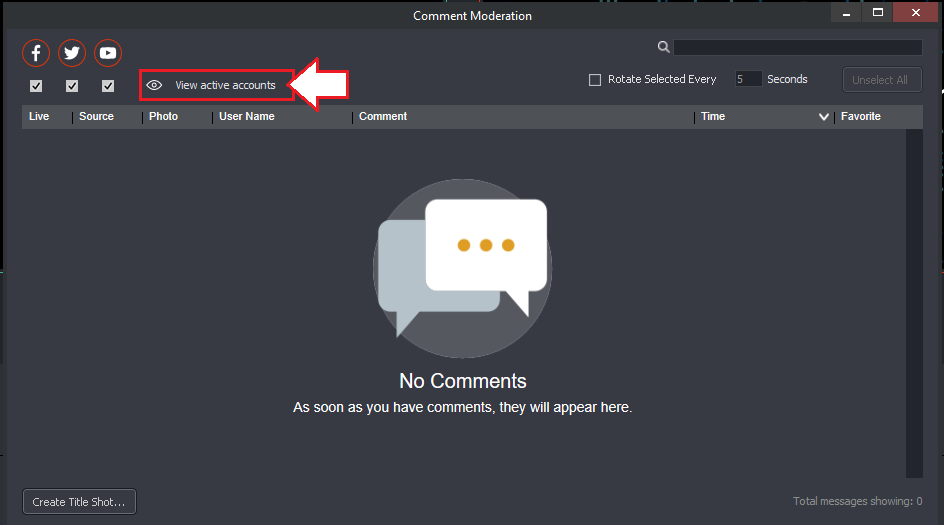Open the Facebook account icon
The height and width of the screenshot is (525, 944).
(x=36, y=53)
